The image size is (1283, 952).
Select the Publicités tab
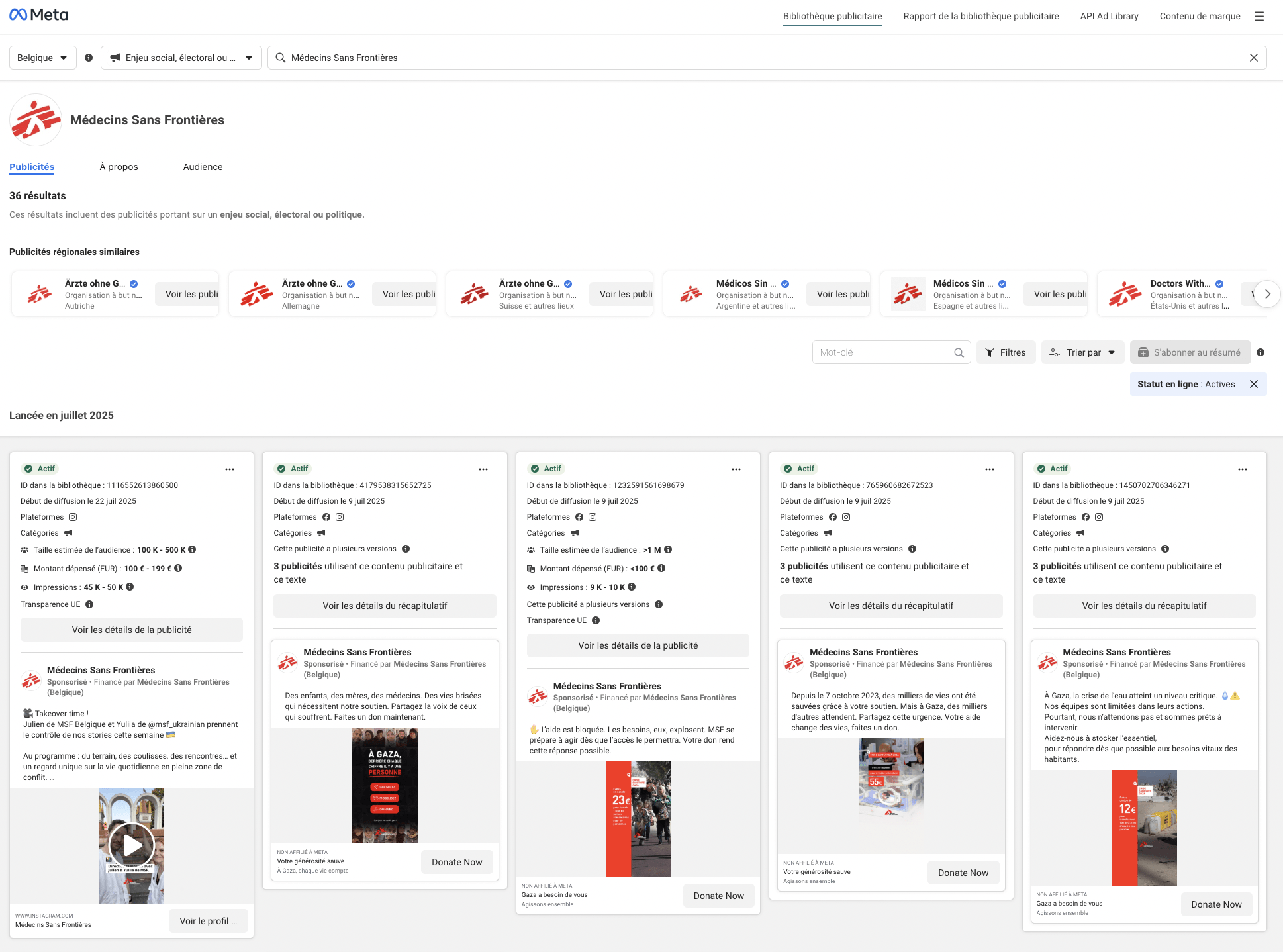(x=32, y=167)
